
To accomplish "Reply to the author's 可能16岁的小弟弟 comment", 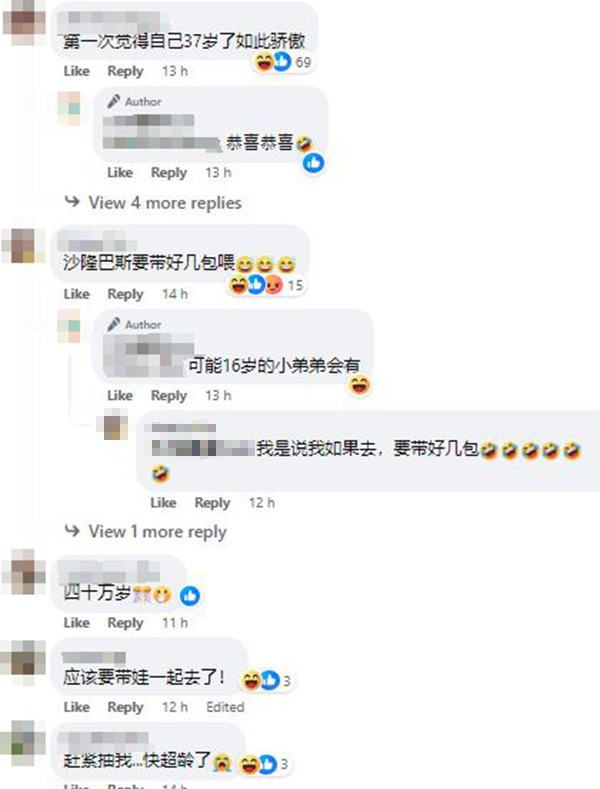I will [x=169, y=396].
